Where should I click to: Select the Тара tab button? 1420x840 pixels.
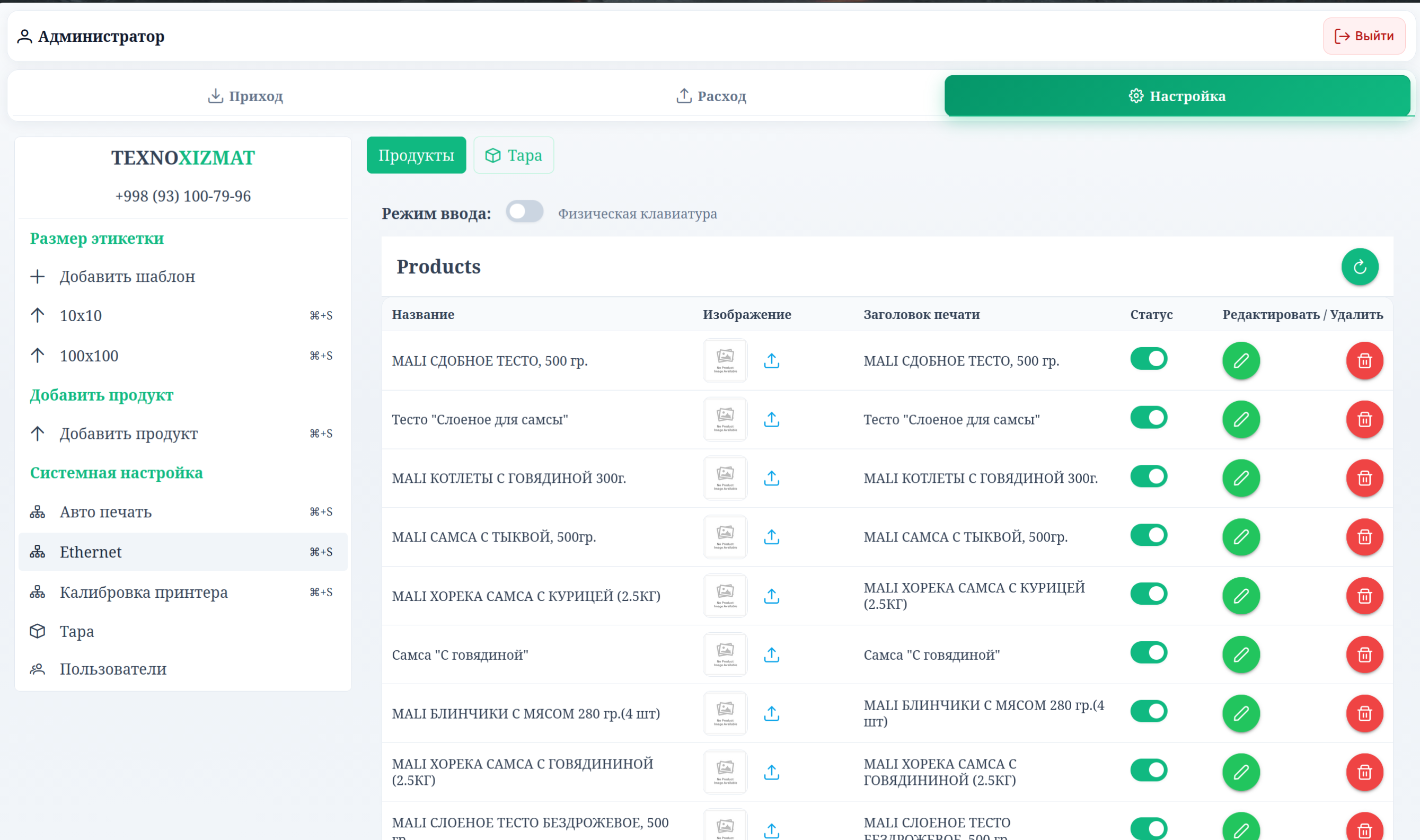point(513,155)
